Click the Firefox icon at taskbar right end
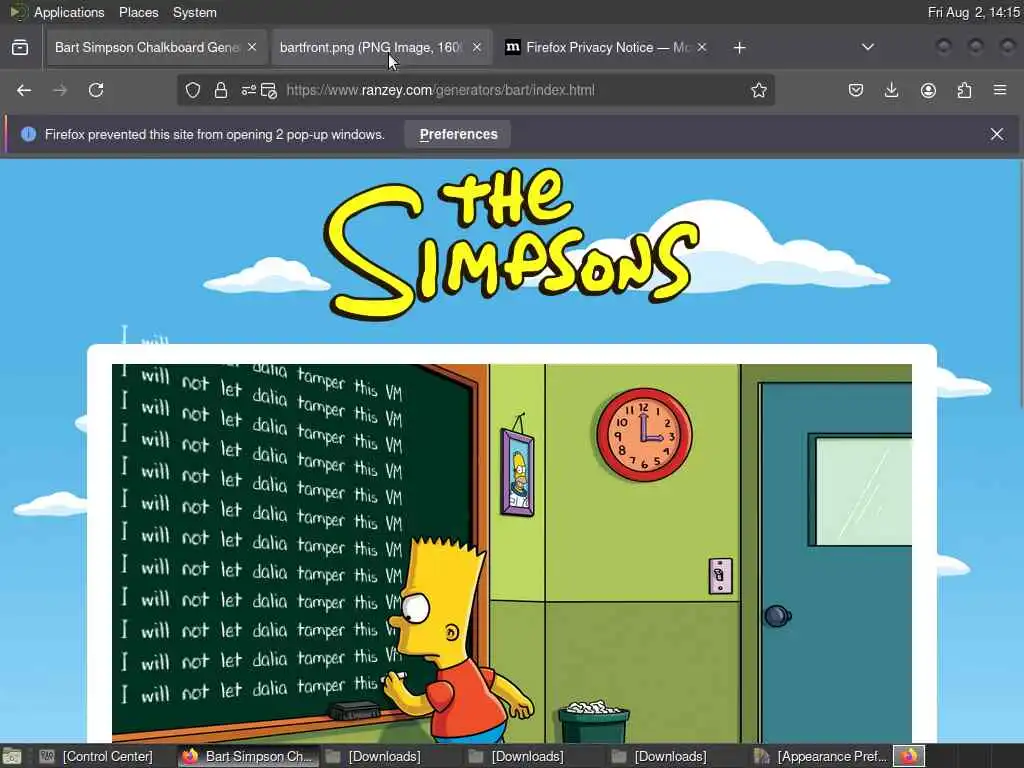1024x768 pixels. [908, 756]
